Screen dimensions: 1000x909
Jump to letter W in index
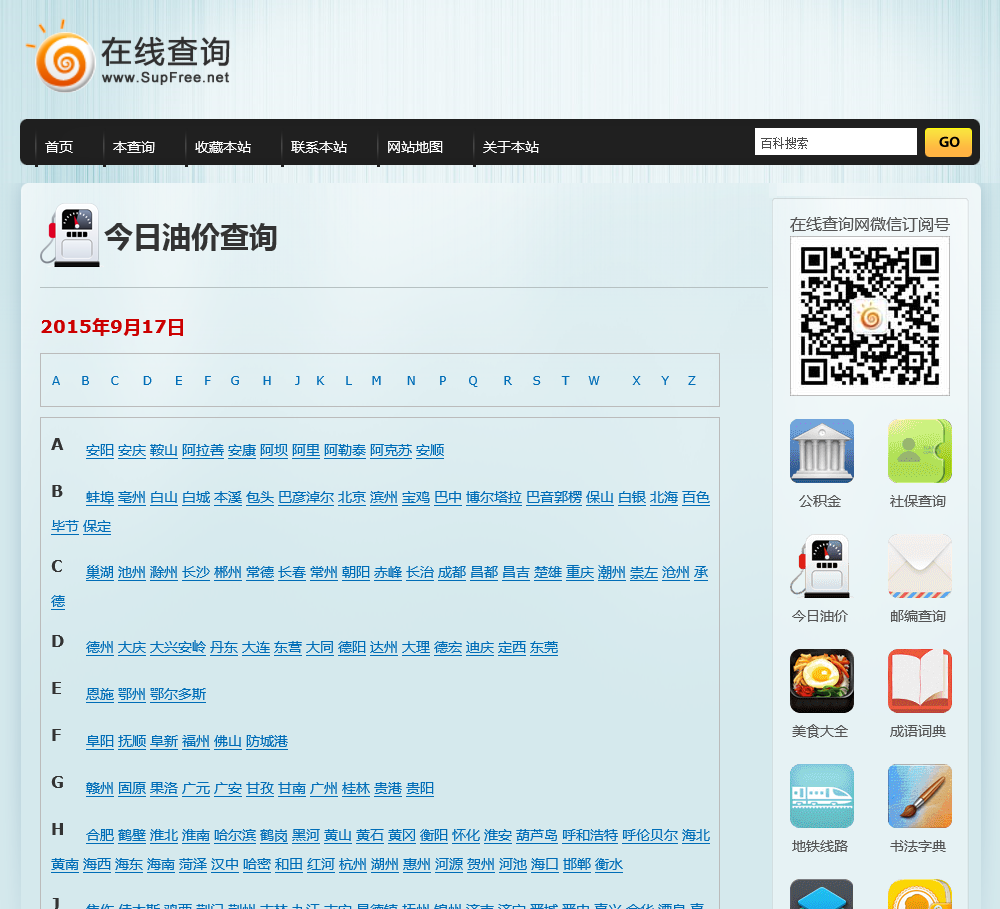(x=594, y=381)
